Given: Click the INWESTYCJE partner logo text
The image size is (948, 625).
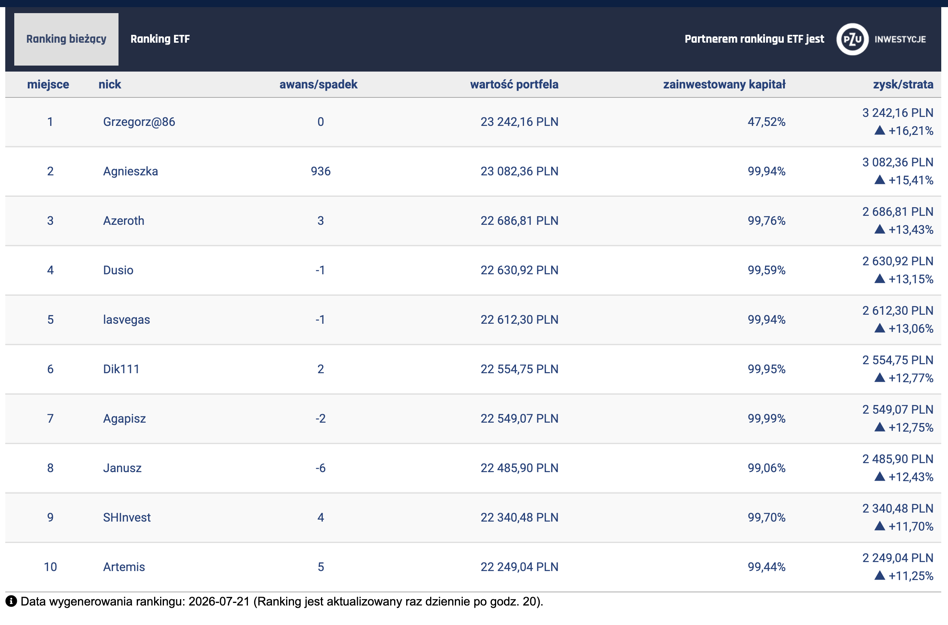Looking at the screenshot, I should tap(900, 39).
